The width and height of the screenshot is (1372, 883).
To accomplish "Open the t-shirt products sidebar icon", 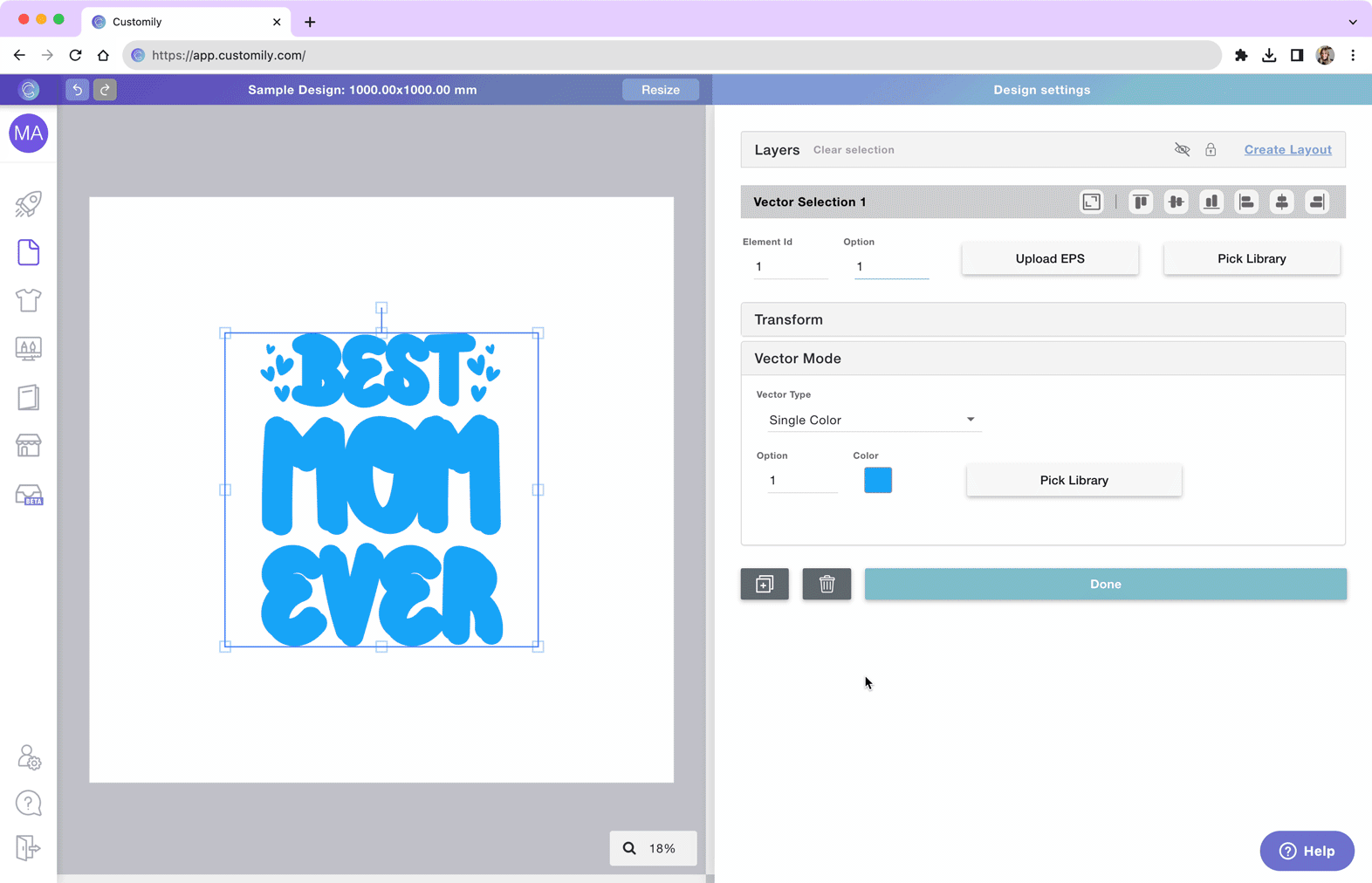I will point(29,300).
